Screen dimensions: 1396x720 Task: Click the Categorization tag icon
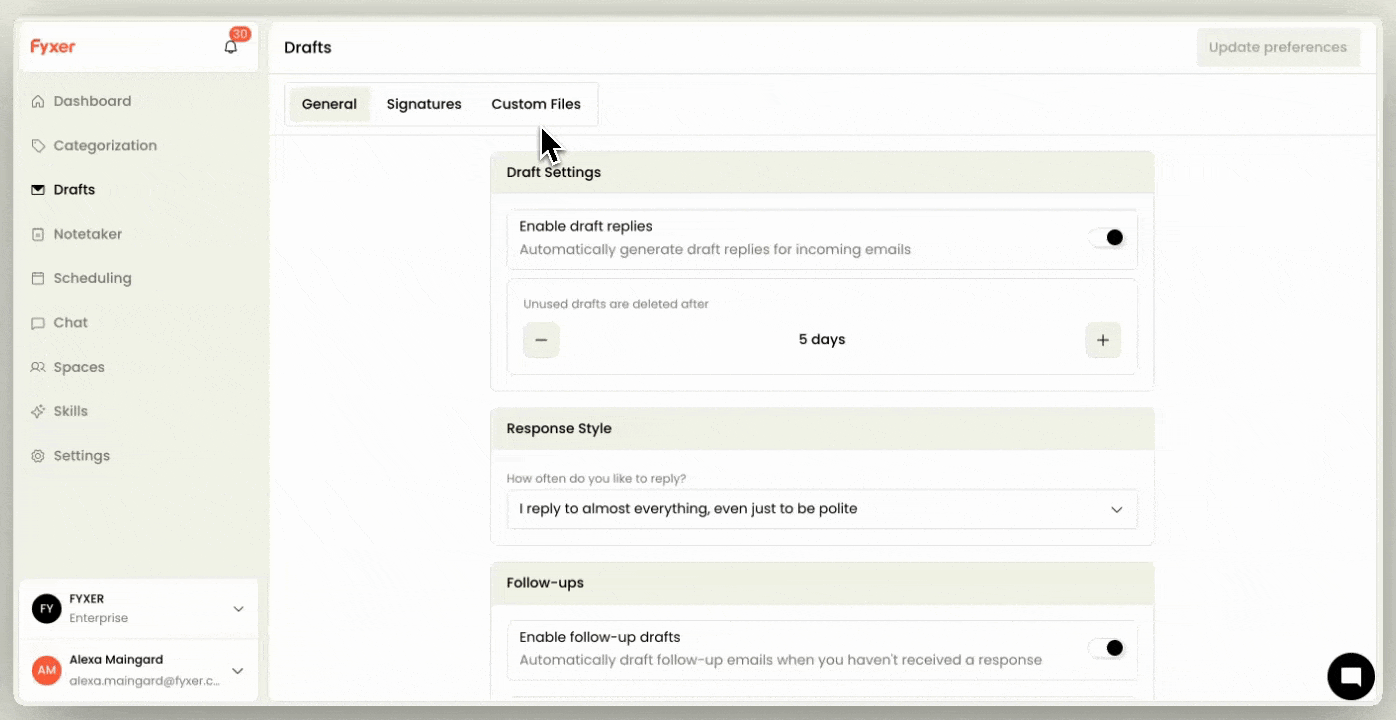pyautogui.click(x=38, y=146)
